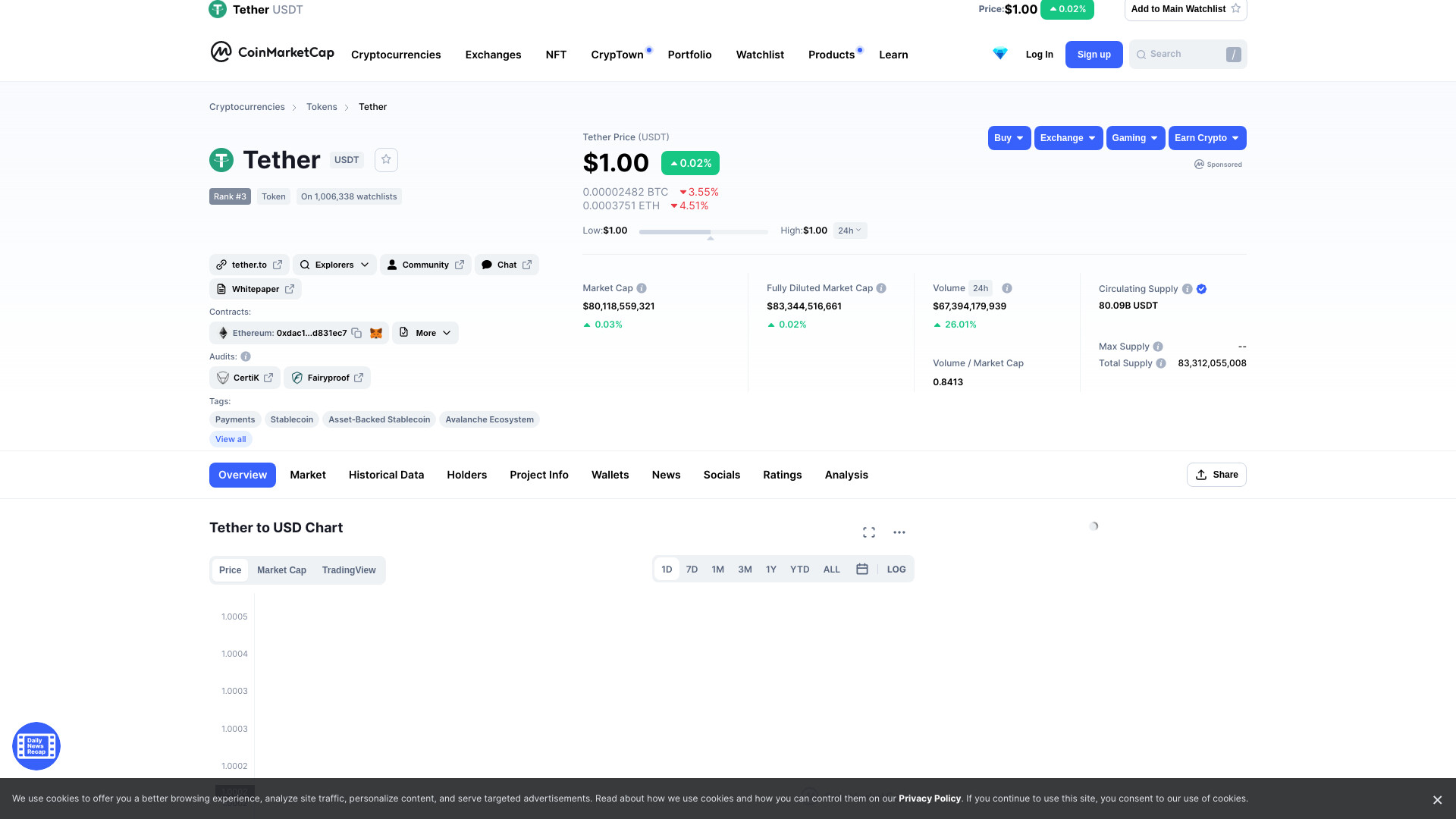Switch to Historical Data tab
The image size is (1456, 819).
click(386, 475)
